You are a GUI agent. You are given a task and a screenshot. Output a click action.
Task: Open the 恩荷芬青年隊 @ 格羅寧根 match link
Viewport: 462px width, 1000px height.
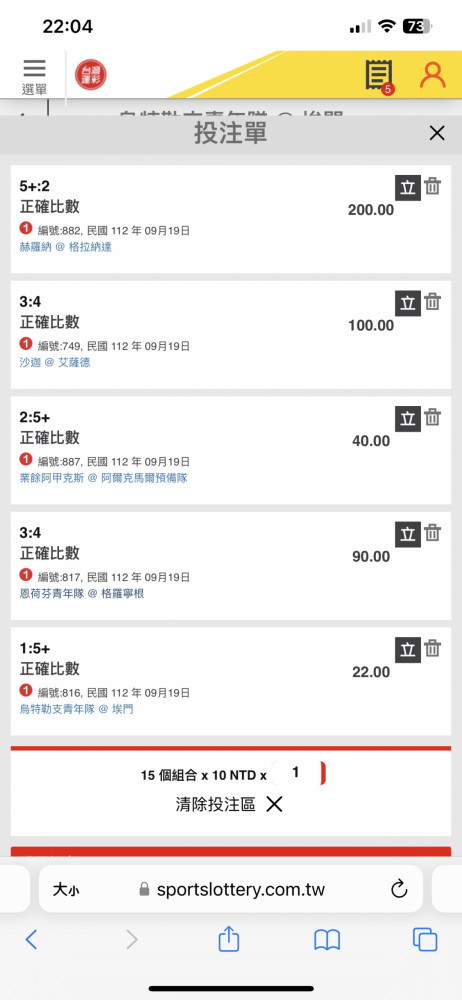(x=83, y=593)
